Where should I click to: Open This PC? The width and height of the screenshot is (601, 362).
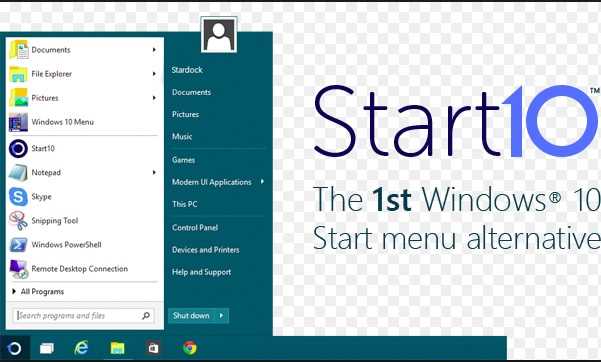185,204
